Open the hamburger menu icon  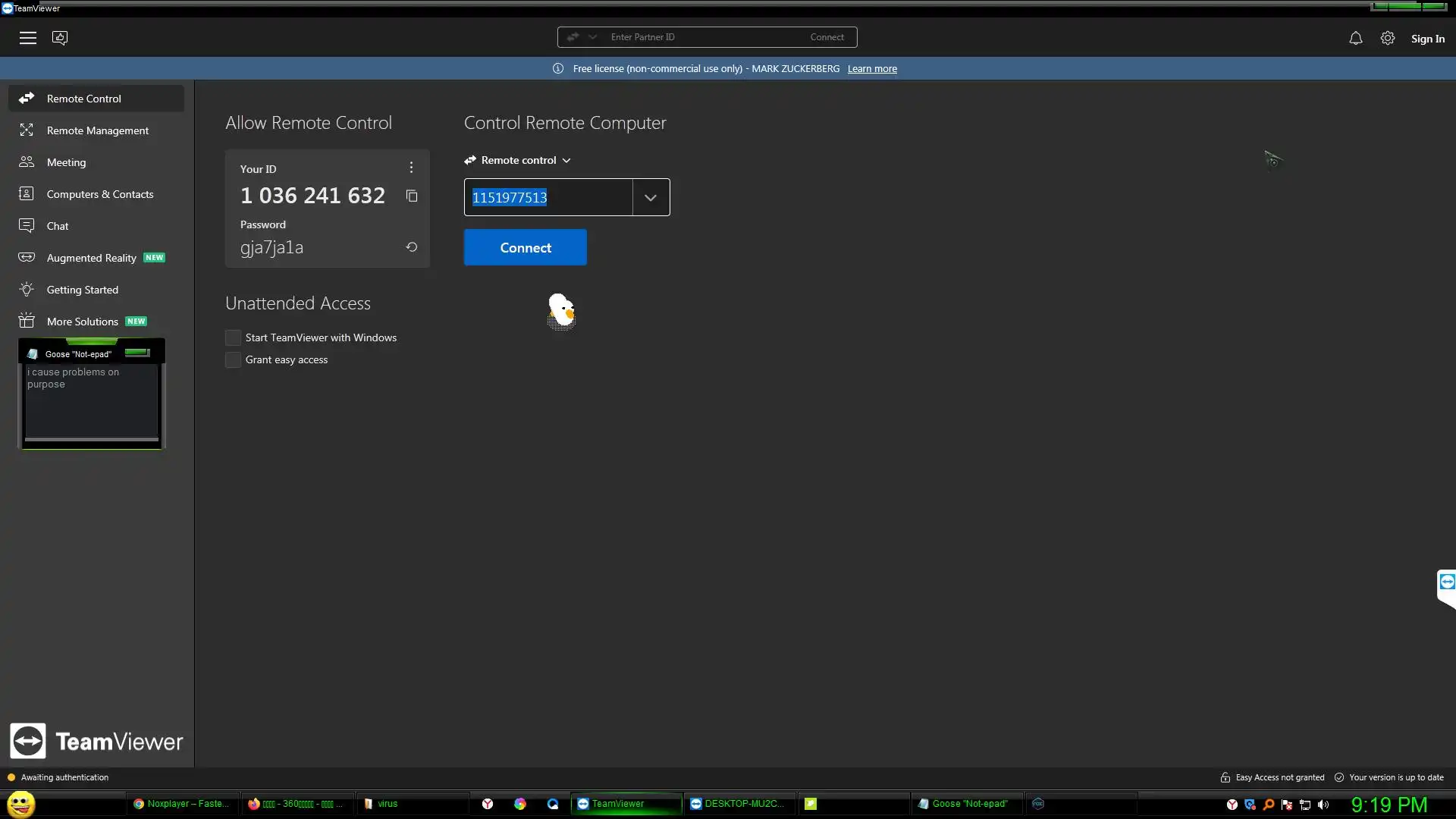pyautogui.click(x=28, y=38)
